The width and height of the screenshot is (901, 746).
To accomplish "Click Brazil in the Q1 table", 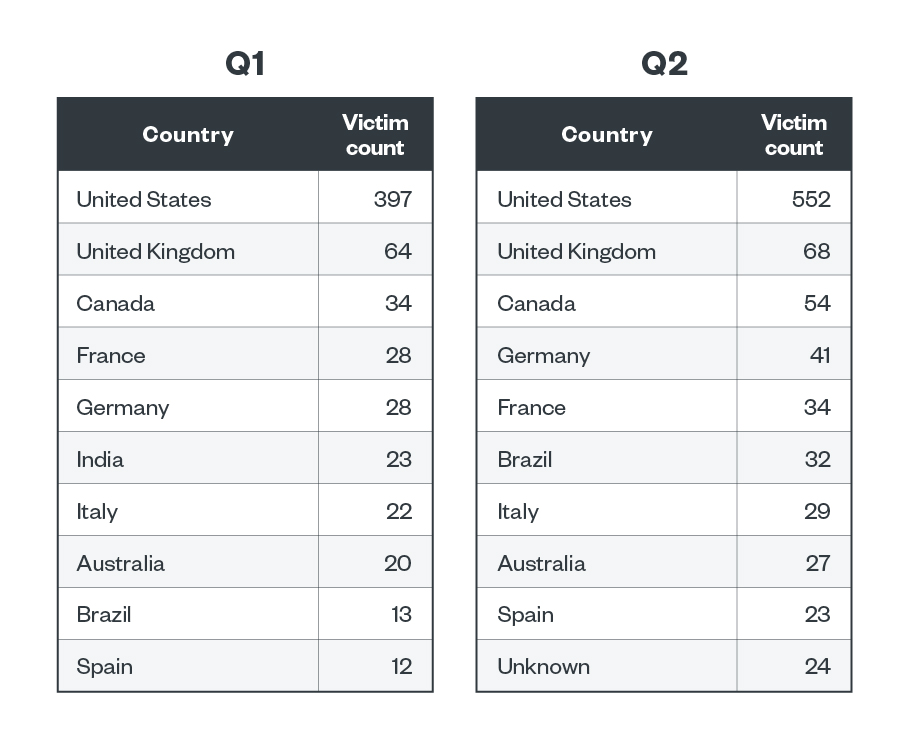I will tap(104, 614).
